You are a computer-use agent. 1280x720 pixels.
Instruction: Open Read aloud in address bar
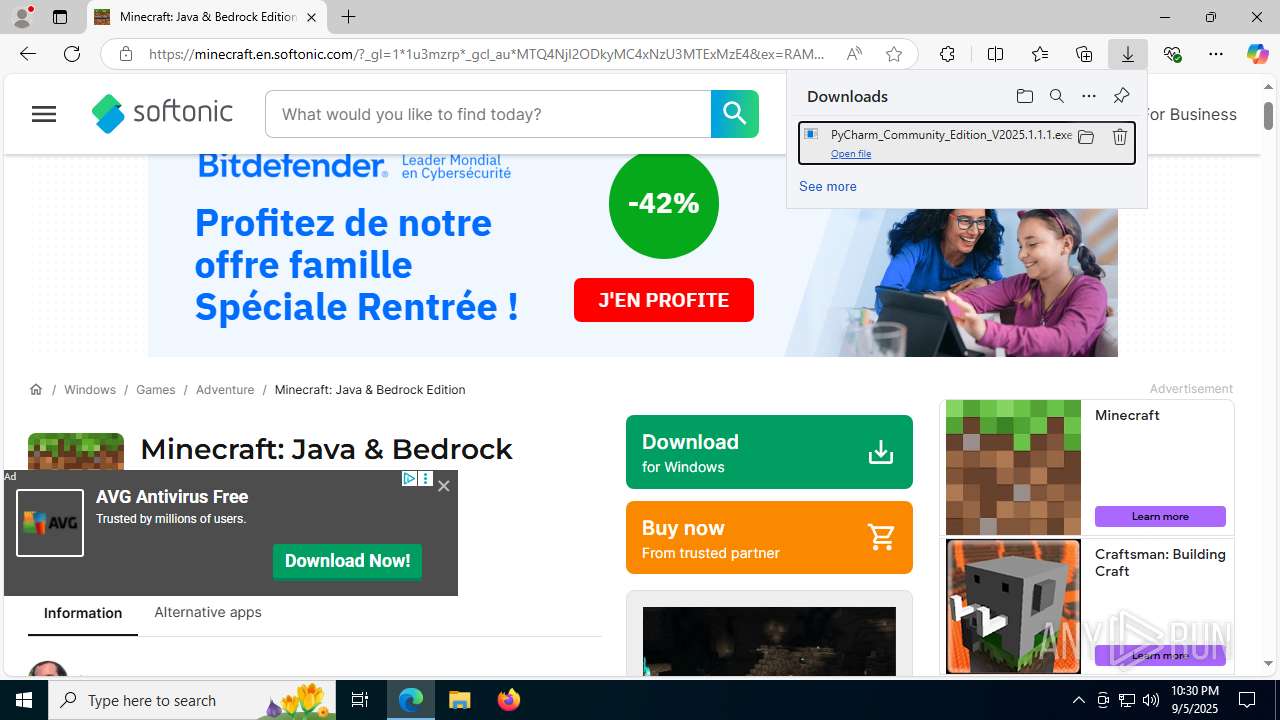(854, 54)
